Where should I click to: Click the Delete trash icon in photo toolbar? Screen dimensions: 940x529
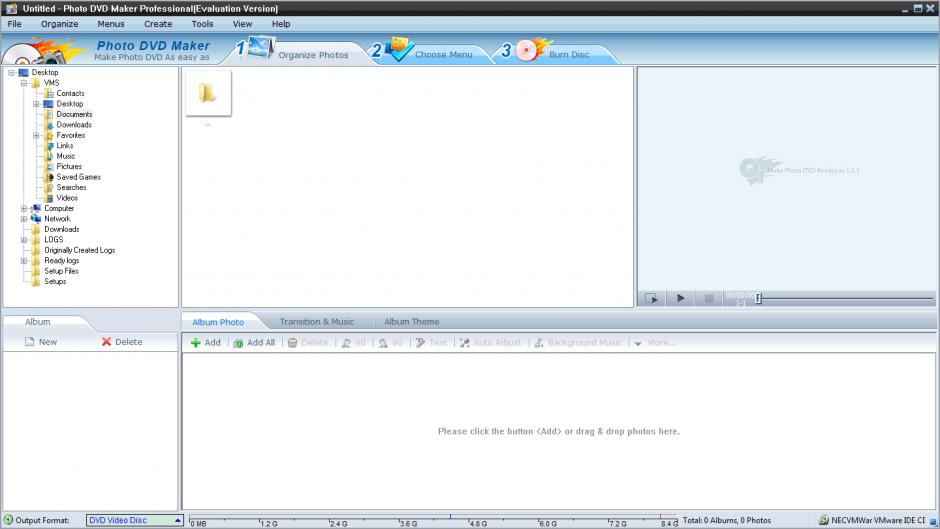point(293,343)
